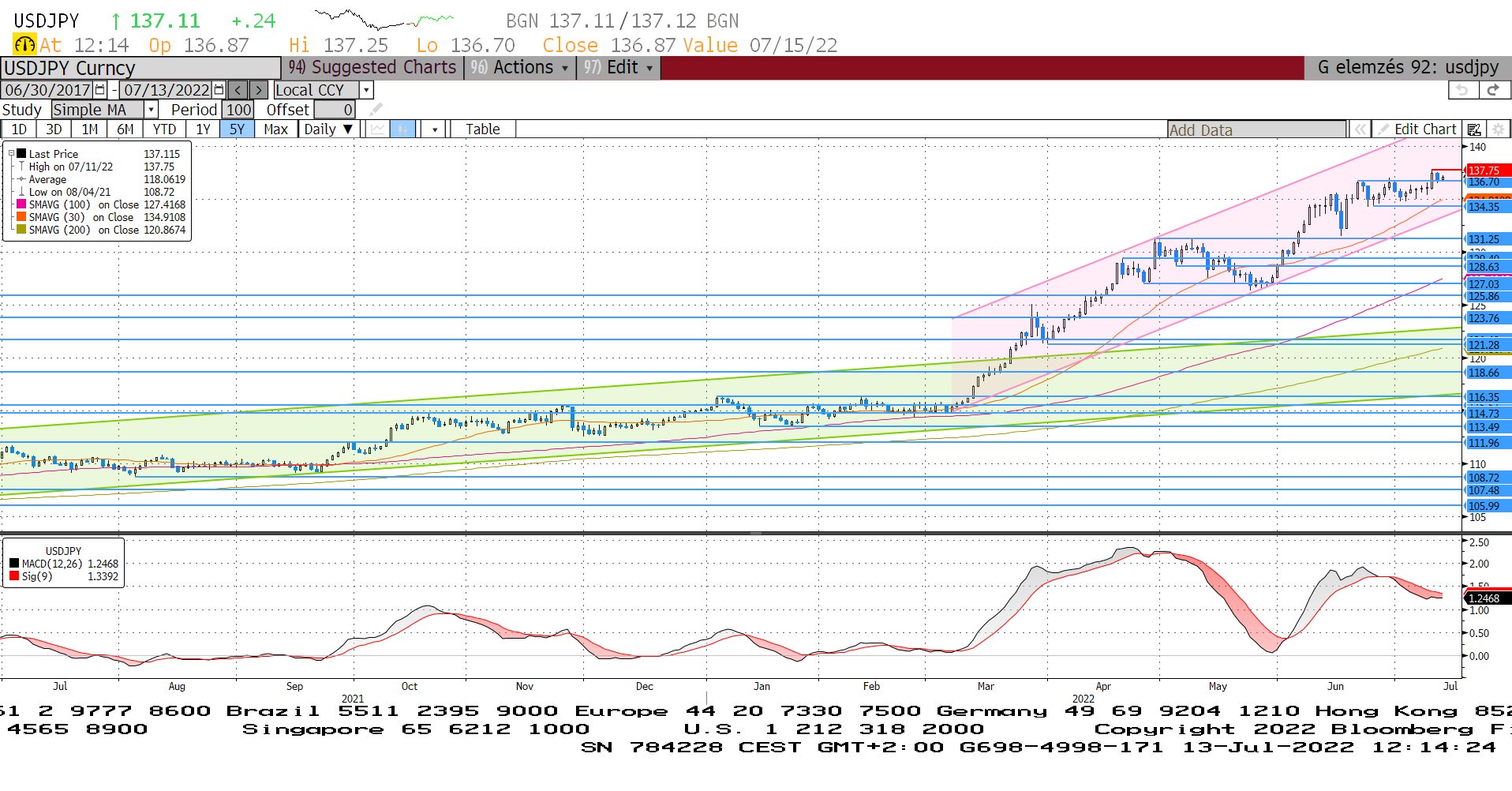This screenshot has height=791, width=1512.
Task: Click the Edit Chart button
Action: pos(1417,129)
